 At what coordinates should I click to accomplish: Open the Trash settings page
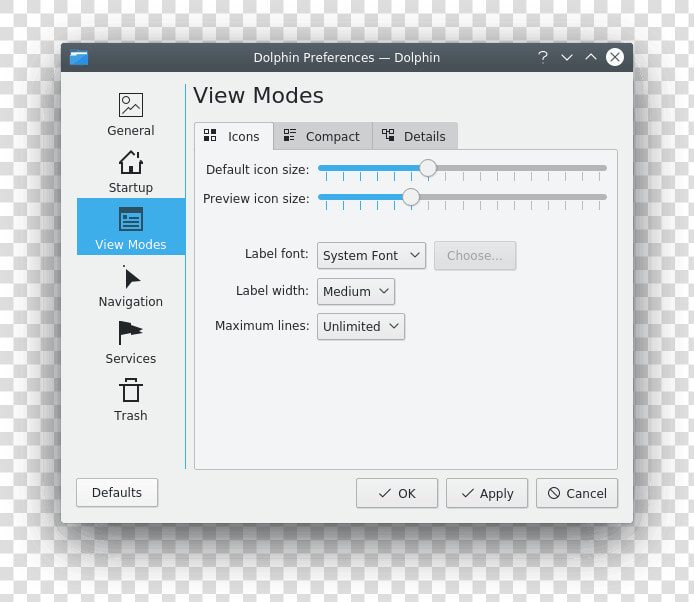click(131, 398)
